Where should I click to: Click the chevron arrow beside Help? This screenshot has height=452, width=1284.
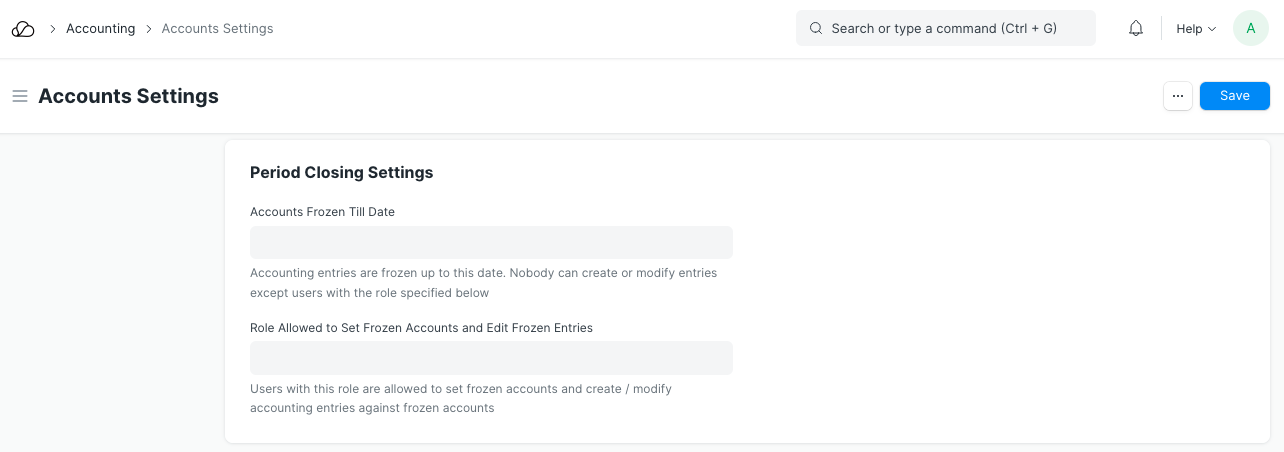click(1212, 29)
